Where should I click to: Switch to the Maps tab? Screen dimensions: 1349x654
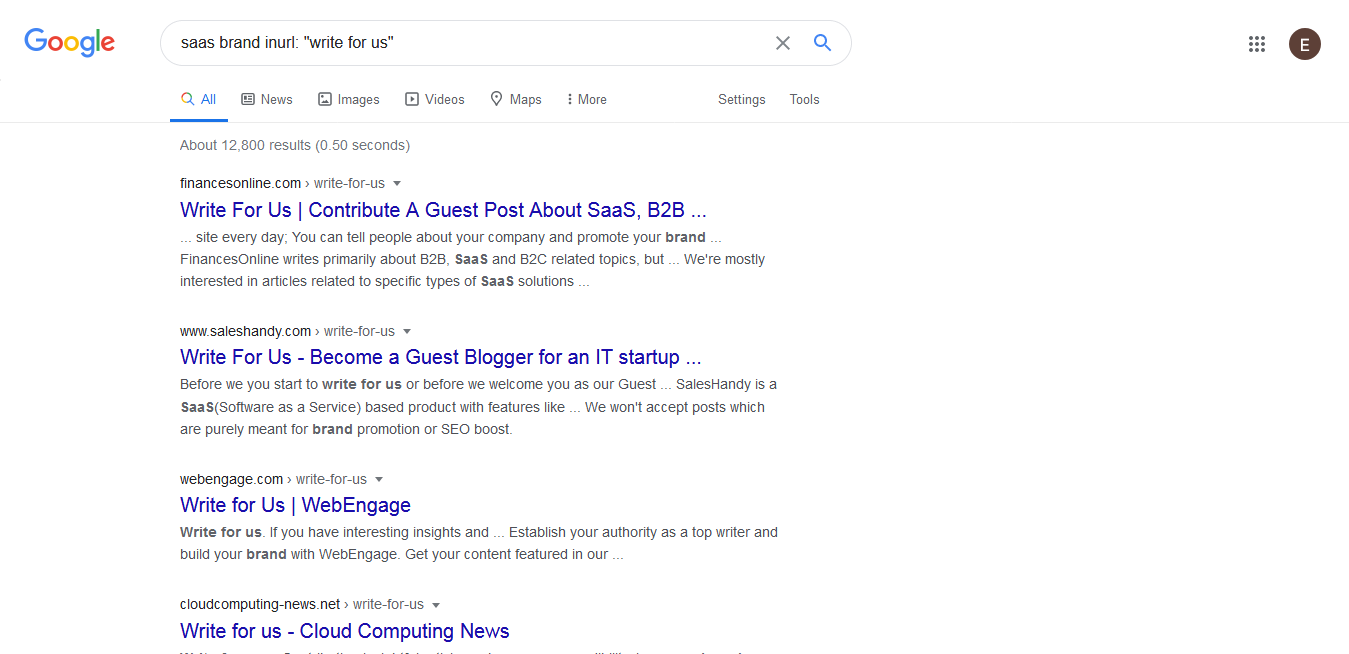516,99
